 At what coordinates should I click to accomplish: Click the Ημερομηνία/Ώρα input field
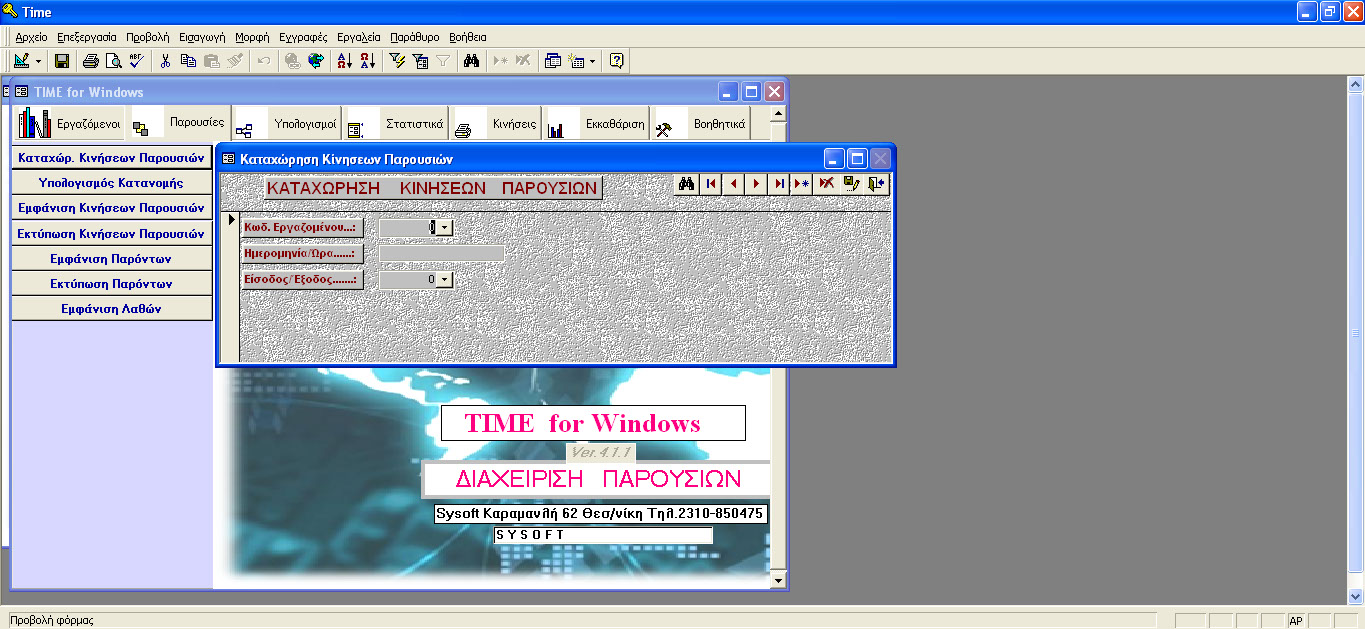pos(442,254)
